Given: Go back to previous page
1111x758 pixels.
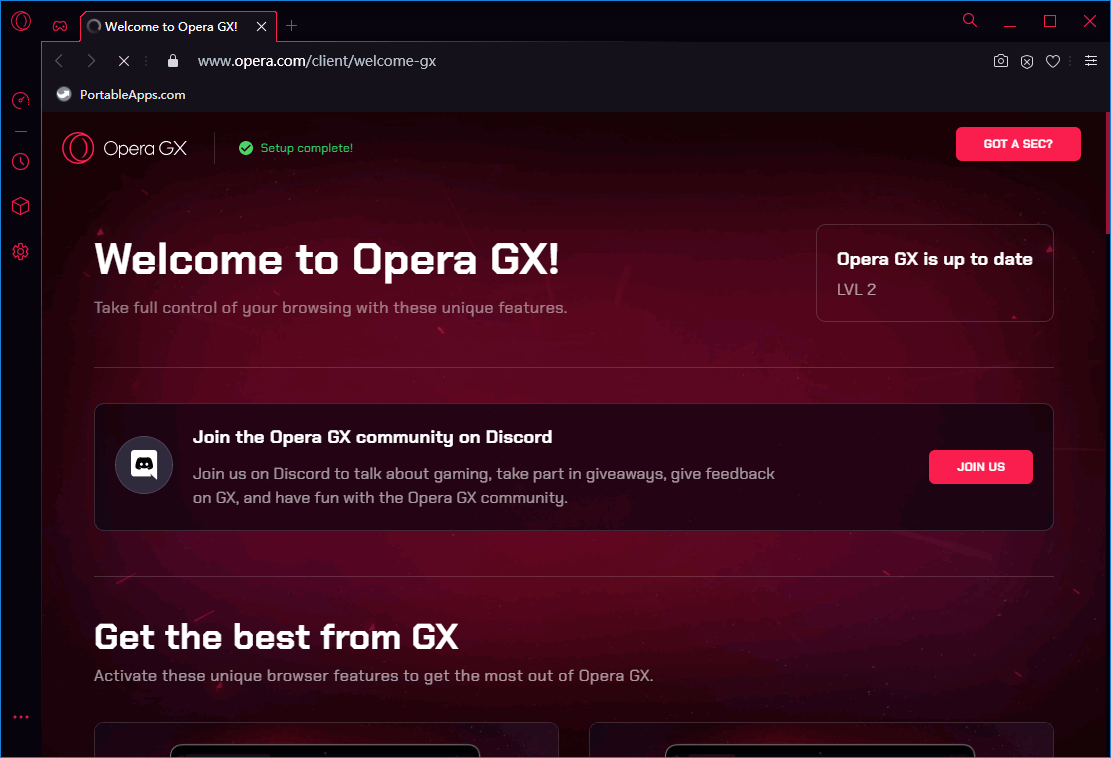Looking at the screenshot, I should [x=60, y=61].
